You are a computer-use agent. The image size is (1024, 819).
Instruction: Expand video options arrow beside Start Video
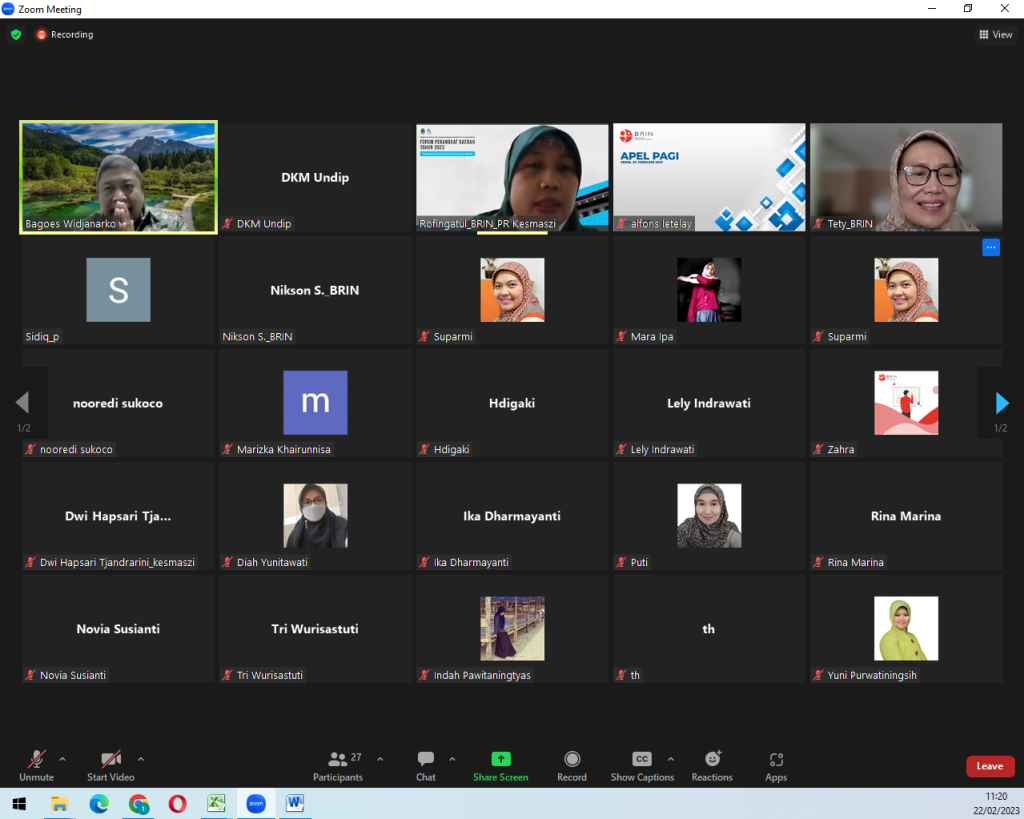[141, 759]
